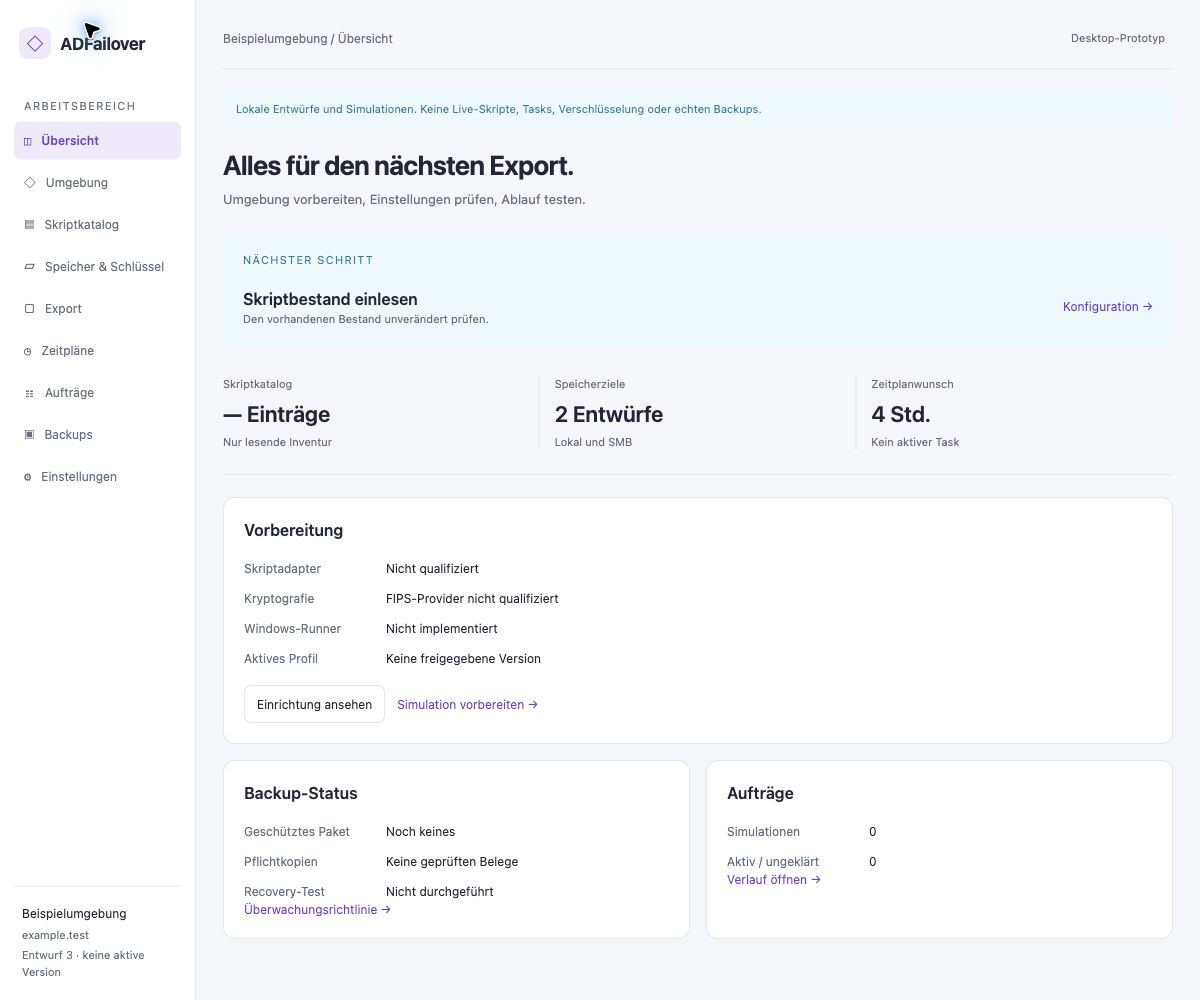Click the "4 Std." Zeitplanwunsch value

tap(901, 414)
